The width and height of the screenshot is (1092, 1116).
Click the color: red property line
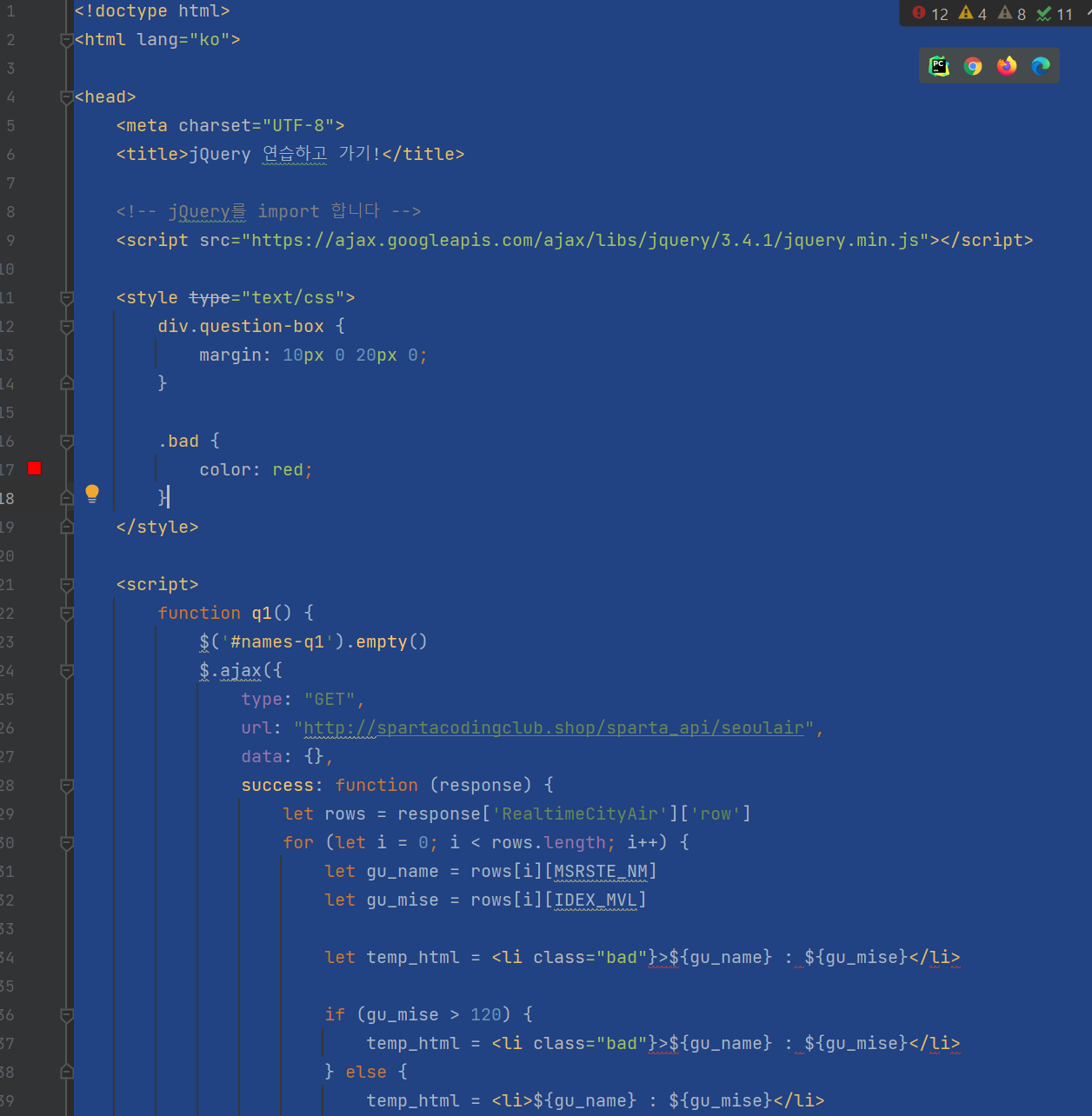256,470
